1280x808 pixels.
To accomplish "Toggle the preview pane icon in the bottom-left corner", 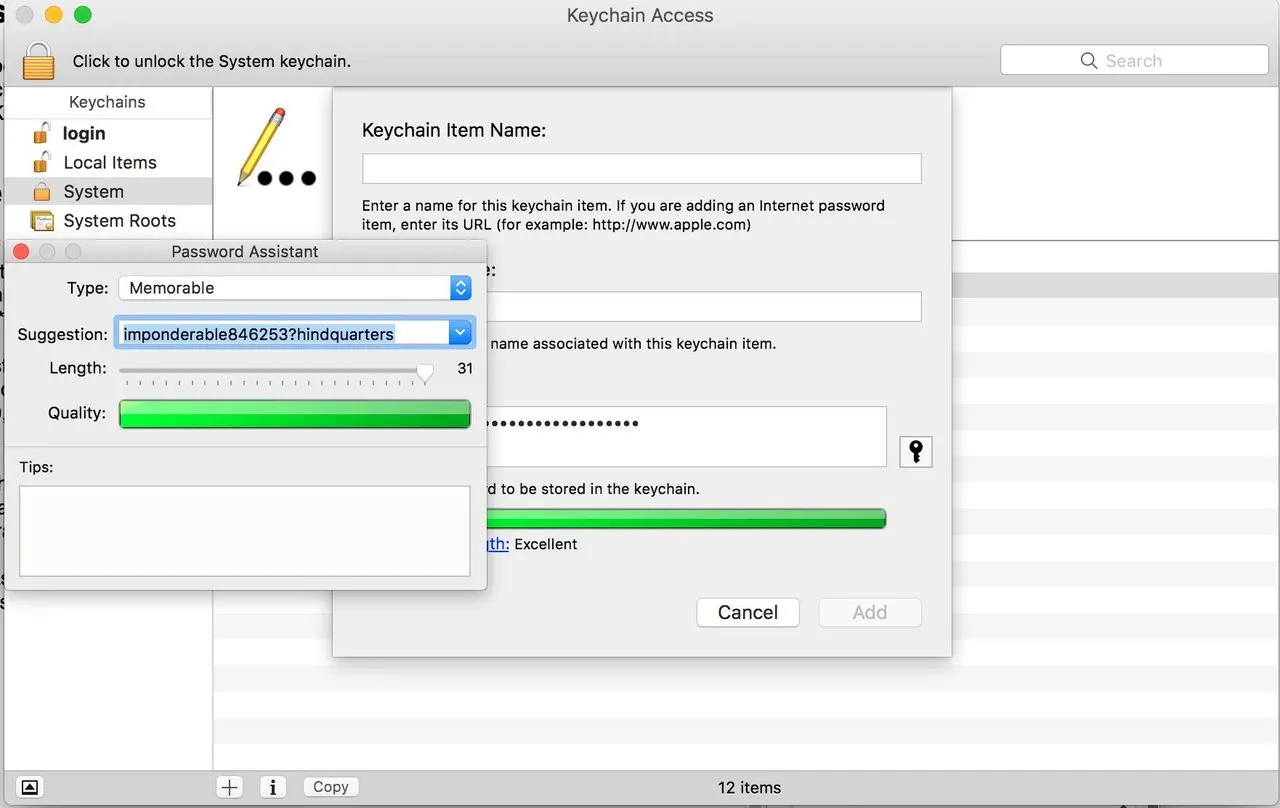I will pos(29,787).
